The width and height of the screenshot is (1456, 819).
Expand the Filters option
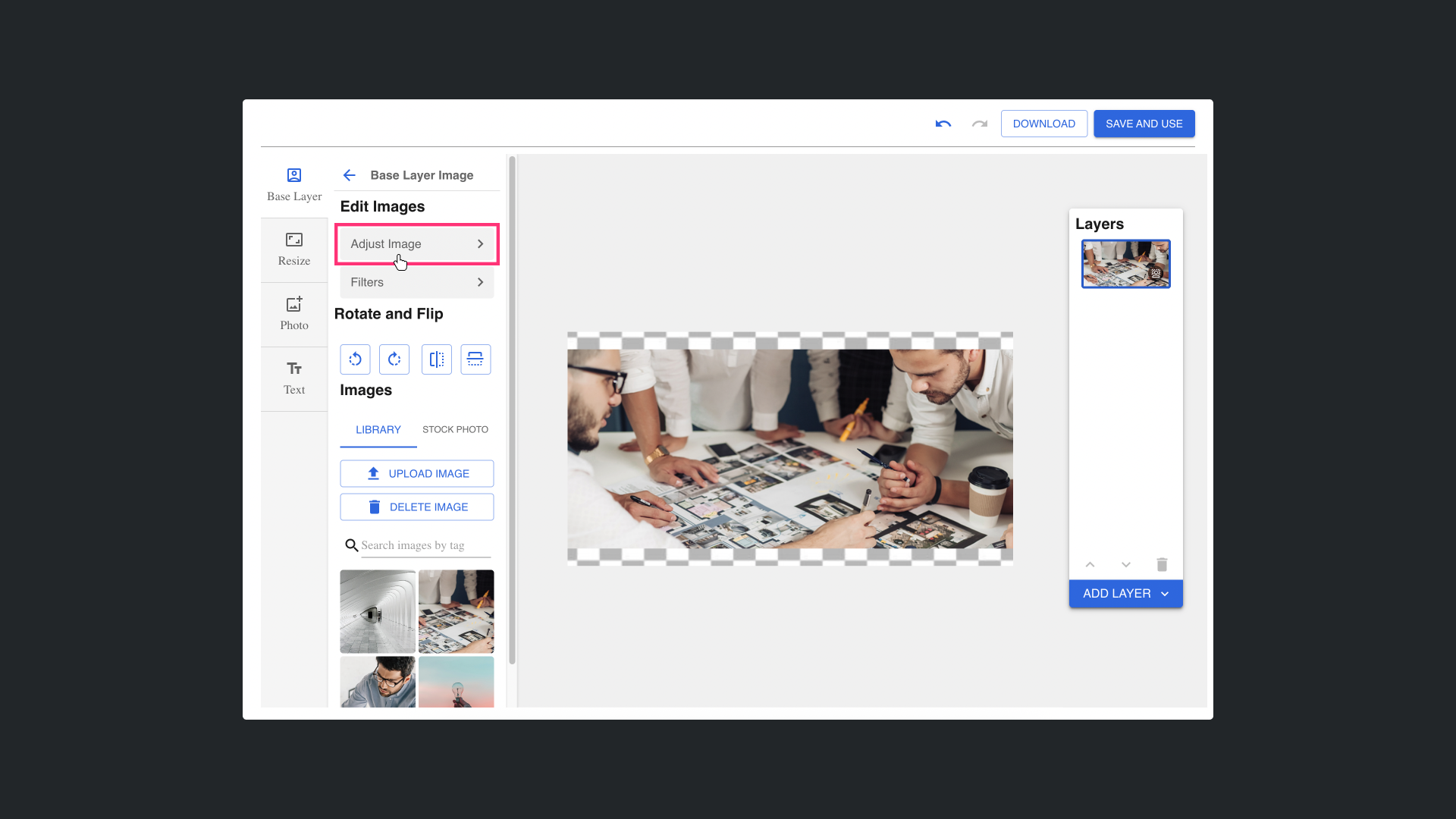pyautogui.click(x=416, y=282)
